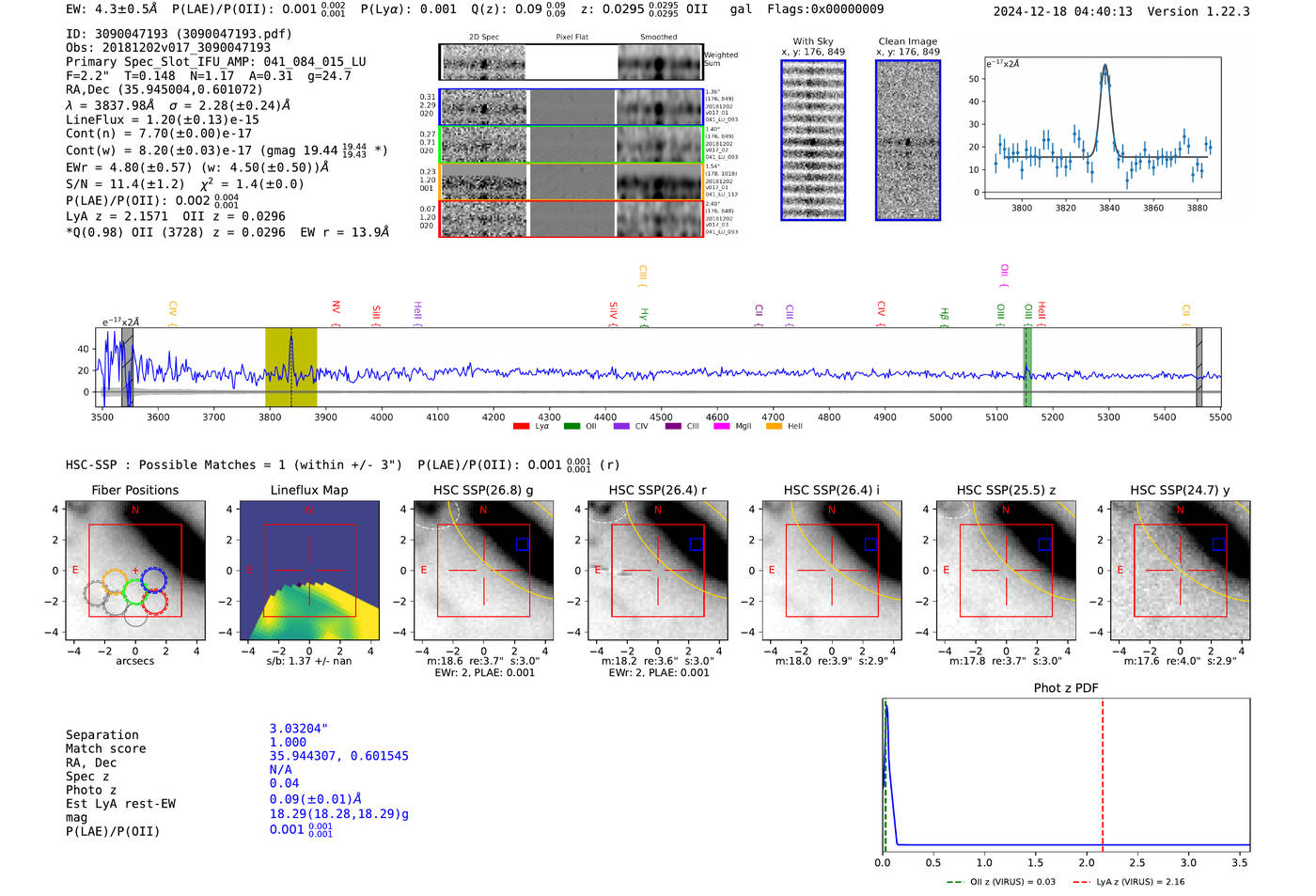This screenshot has width=1316, height=896.
Task: Select the green marker near 5150 Å
Action: pos(1026,367)
